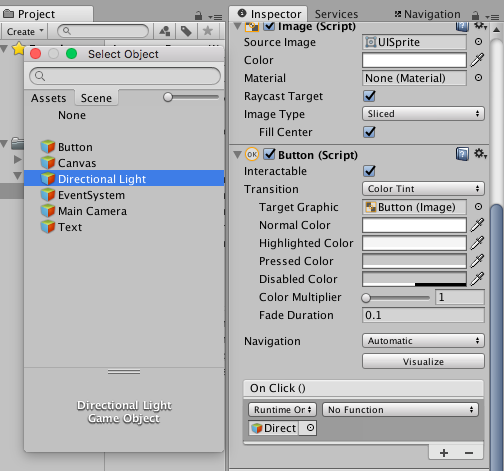Screen dimensions: 504x471
Task: Click Project panel search field
Action: [103, 31]
